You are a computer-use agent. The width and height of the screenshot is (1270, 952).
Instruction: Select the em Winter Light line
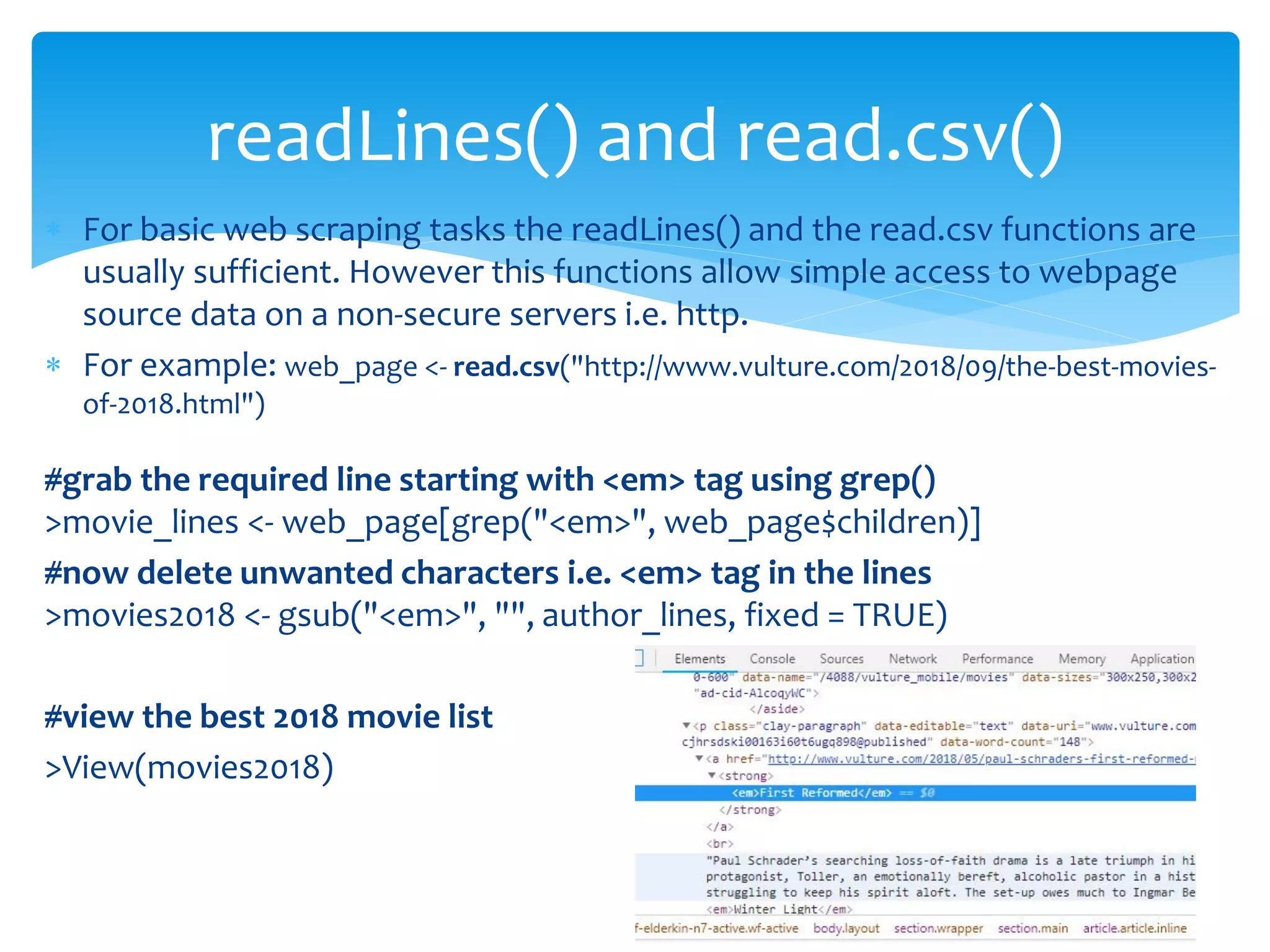(x=779, y=909)
